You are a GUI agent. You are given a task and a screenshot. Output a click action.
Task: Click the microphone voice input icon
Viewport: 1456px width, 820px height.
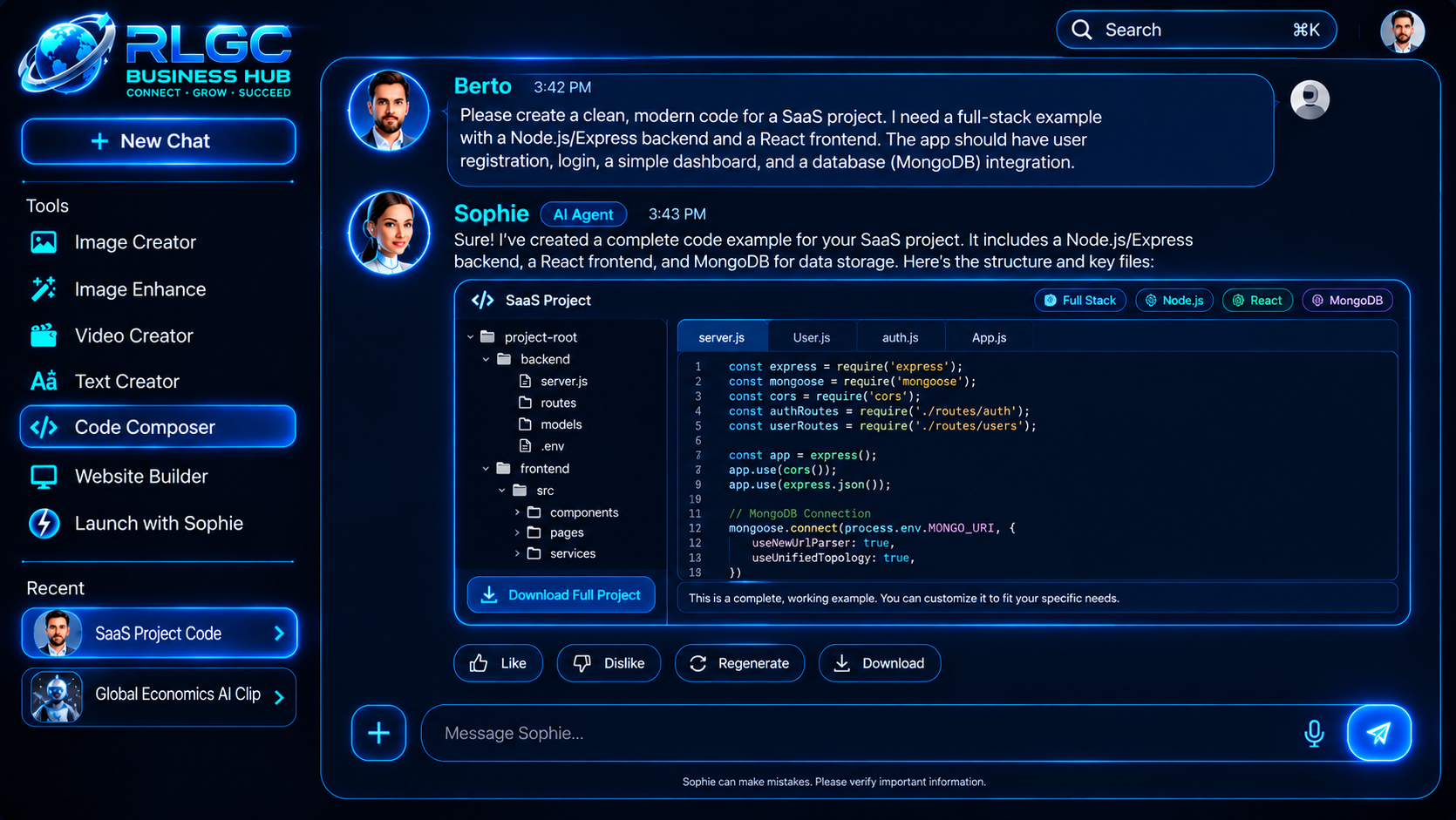coord(1314,733)
